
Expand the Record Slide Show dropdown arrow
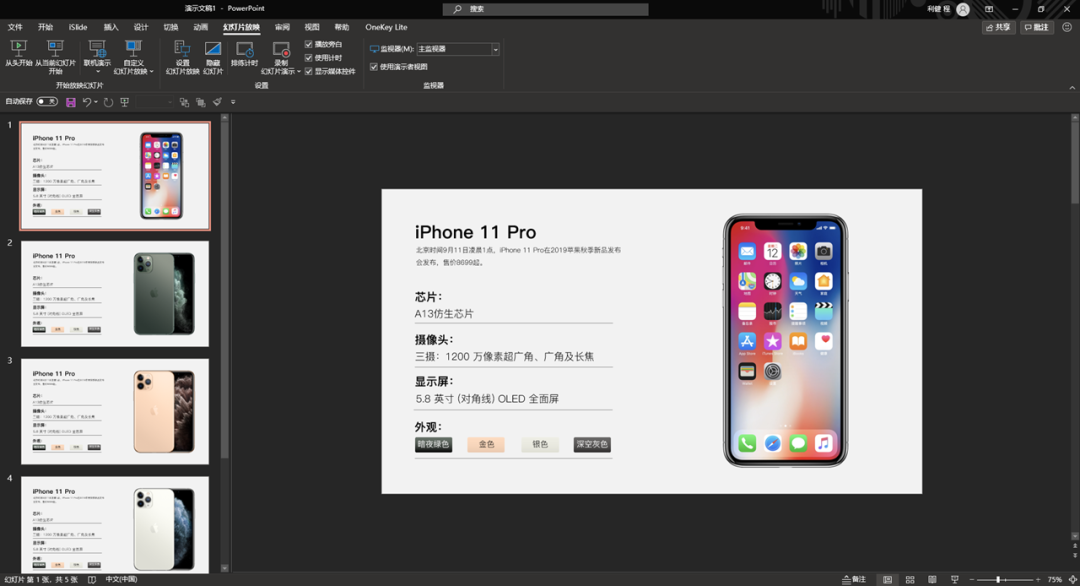[x=299, y=72]
